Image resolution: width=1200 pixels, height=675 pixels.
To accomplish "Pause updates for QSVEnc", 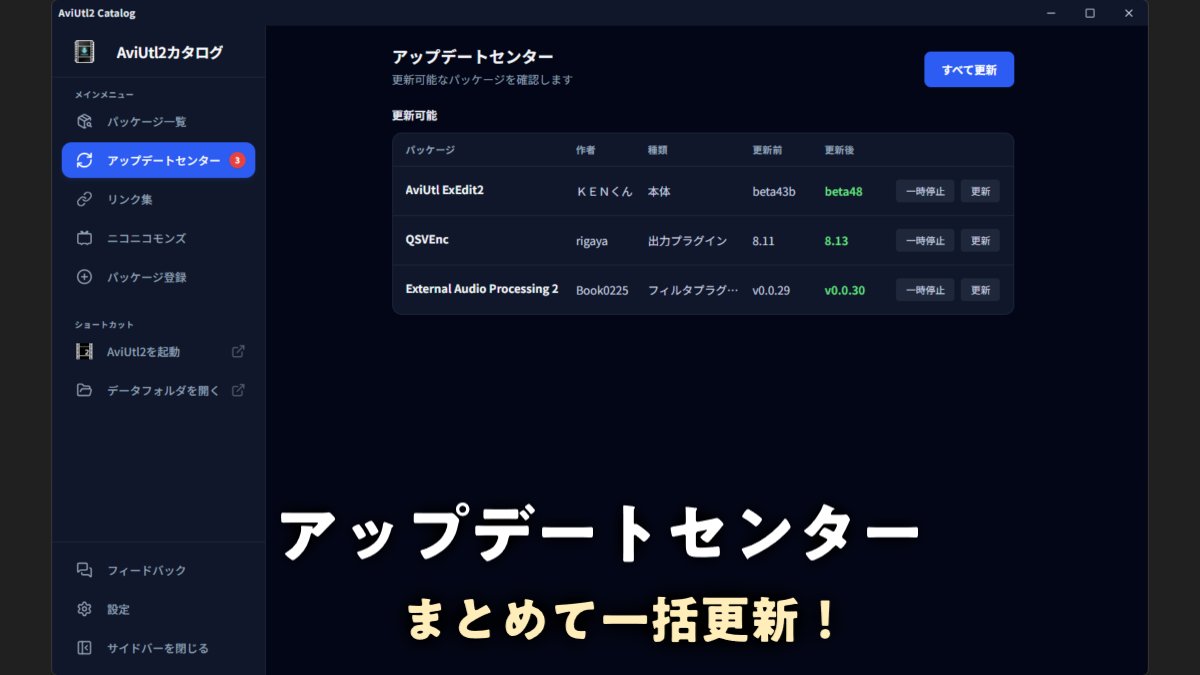I will (x=925, y=240).
